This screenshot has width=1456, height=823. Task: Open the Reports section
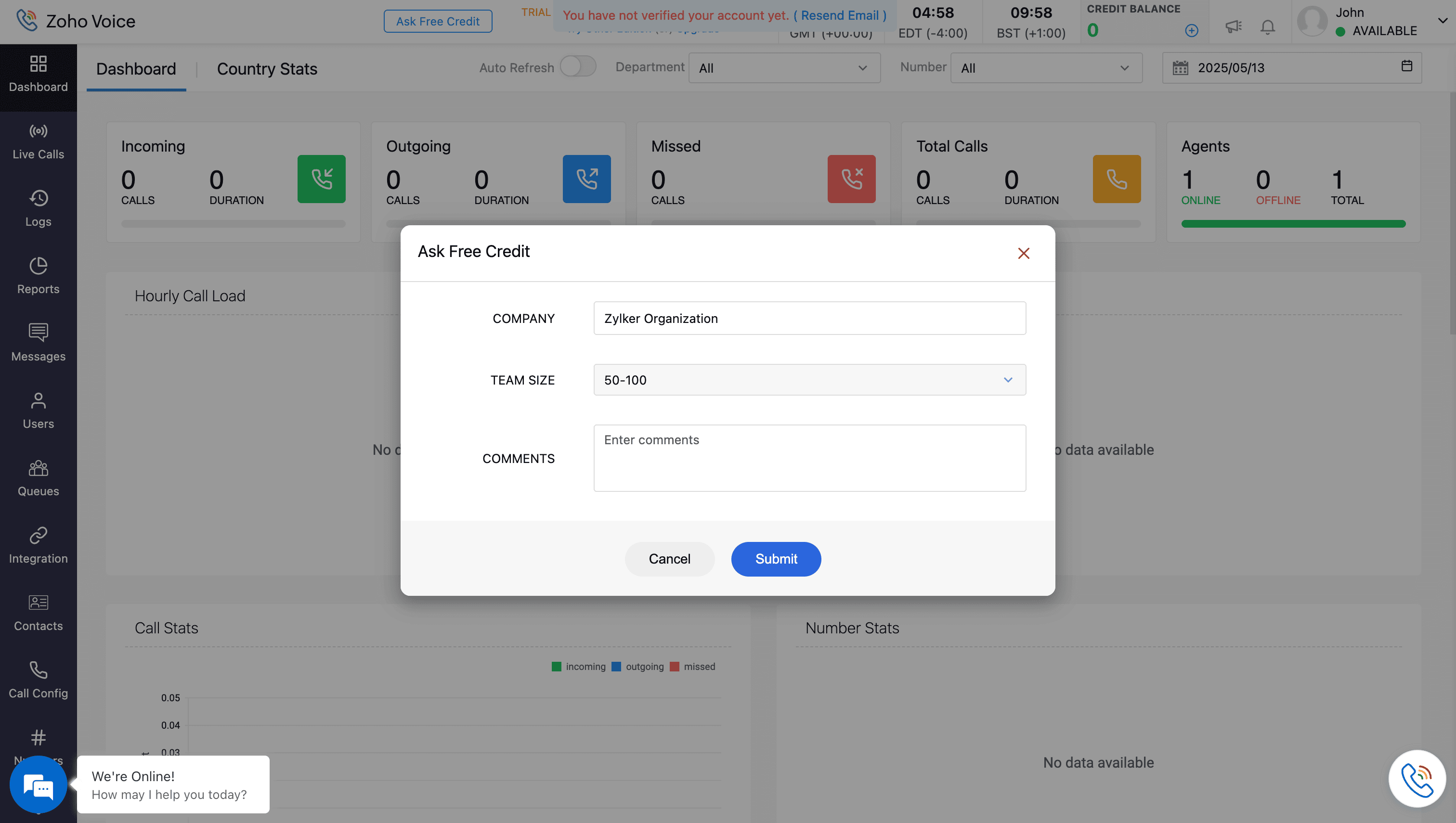pos(38,275)
